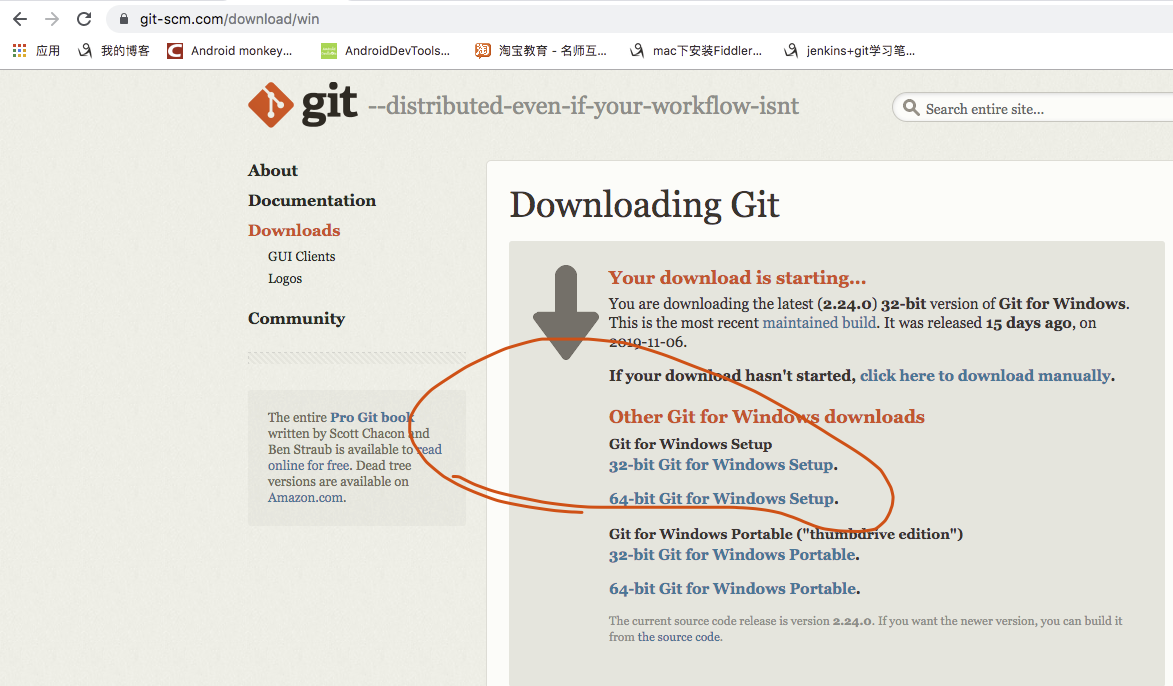Open the jenkins+git学习笔 bookmark
Screen dimensions: 1173x686
(849, 50)
